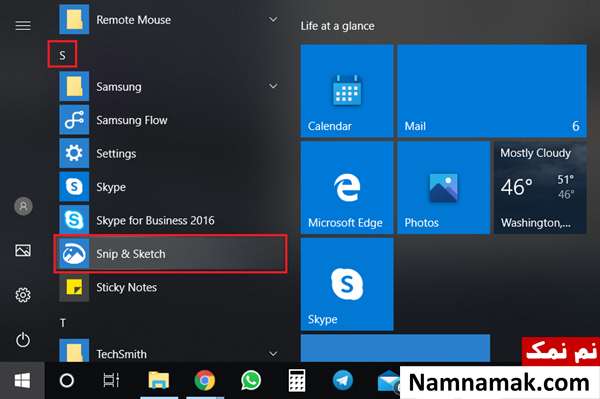Click the S letter group header
Screen dimensions: 600x399
62,55
